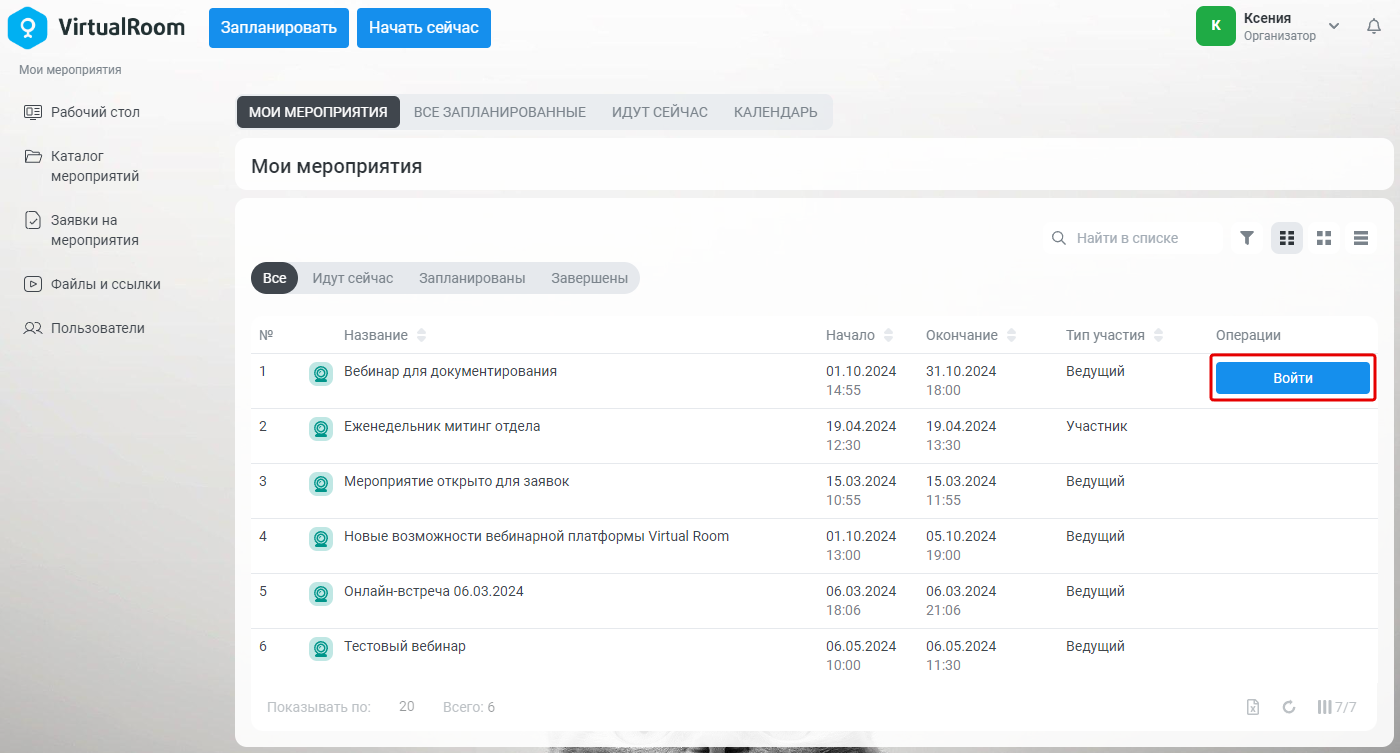The image size is (1400, 753).
Task: Switch to compact table view icon
Action: point(1287,238)
